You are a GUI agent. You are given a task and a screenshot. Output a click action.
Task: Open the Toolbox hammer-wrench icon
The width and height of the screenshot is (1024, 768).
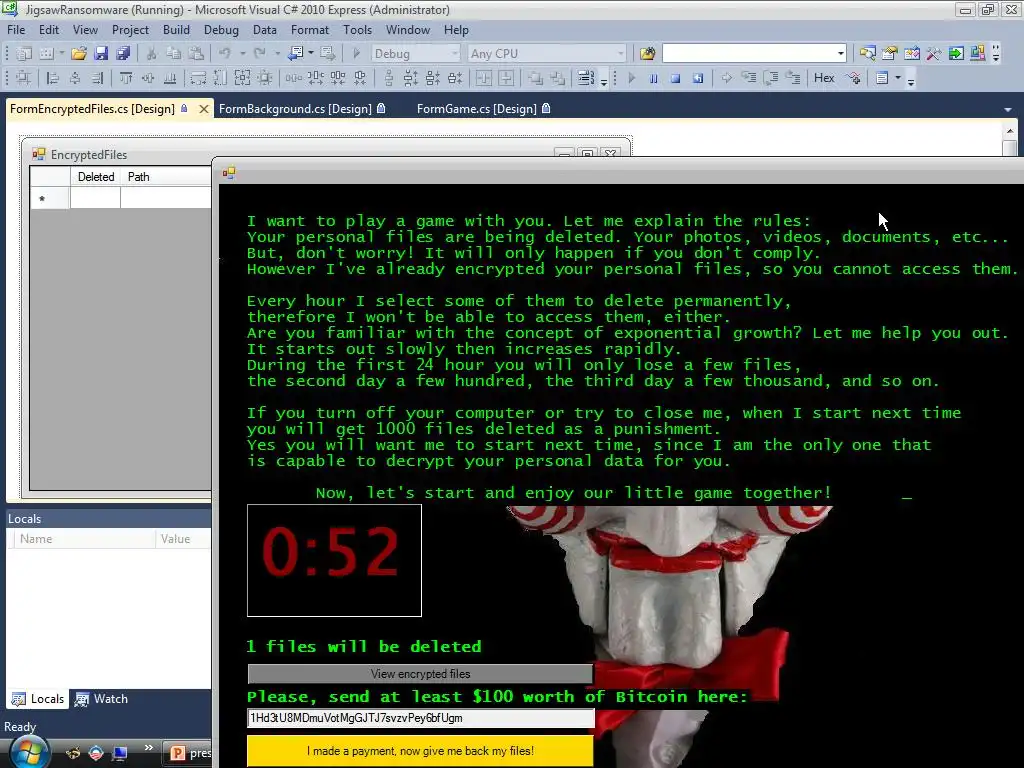(x=934, y=54)
